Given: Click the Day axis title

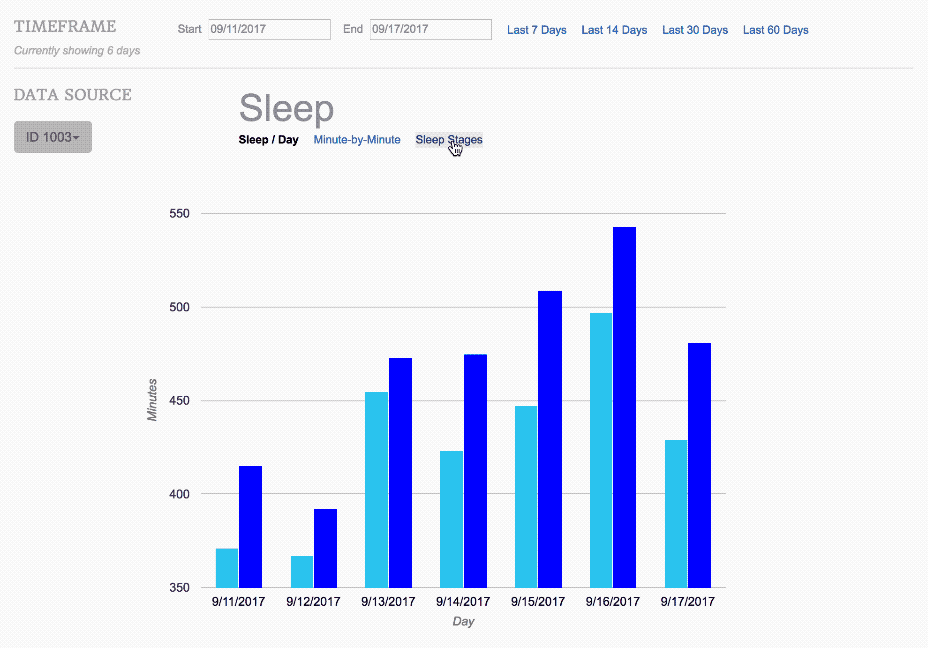Looking at the screenshot, I should point(463,621).
